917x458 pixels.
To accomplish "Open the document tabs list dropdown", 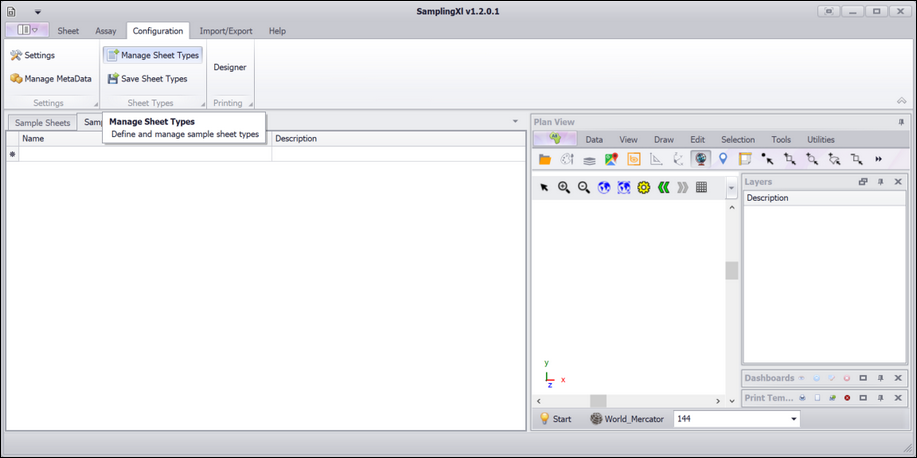I will coord(515,121).
